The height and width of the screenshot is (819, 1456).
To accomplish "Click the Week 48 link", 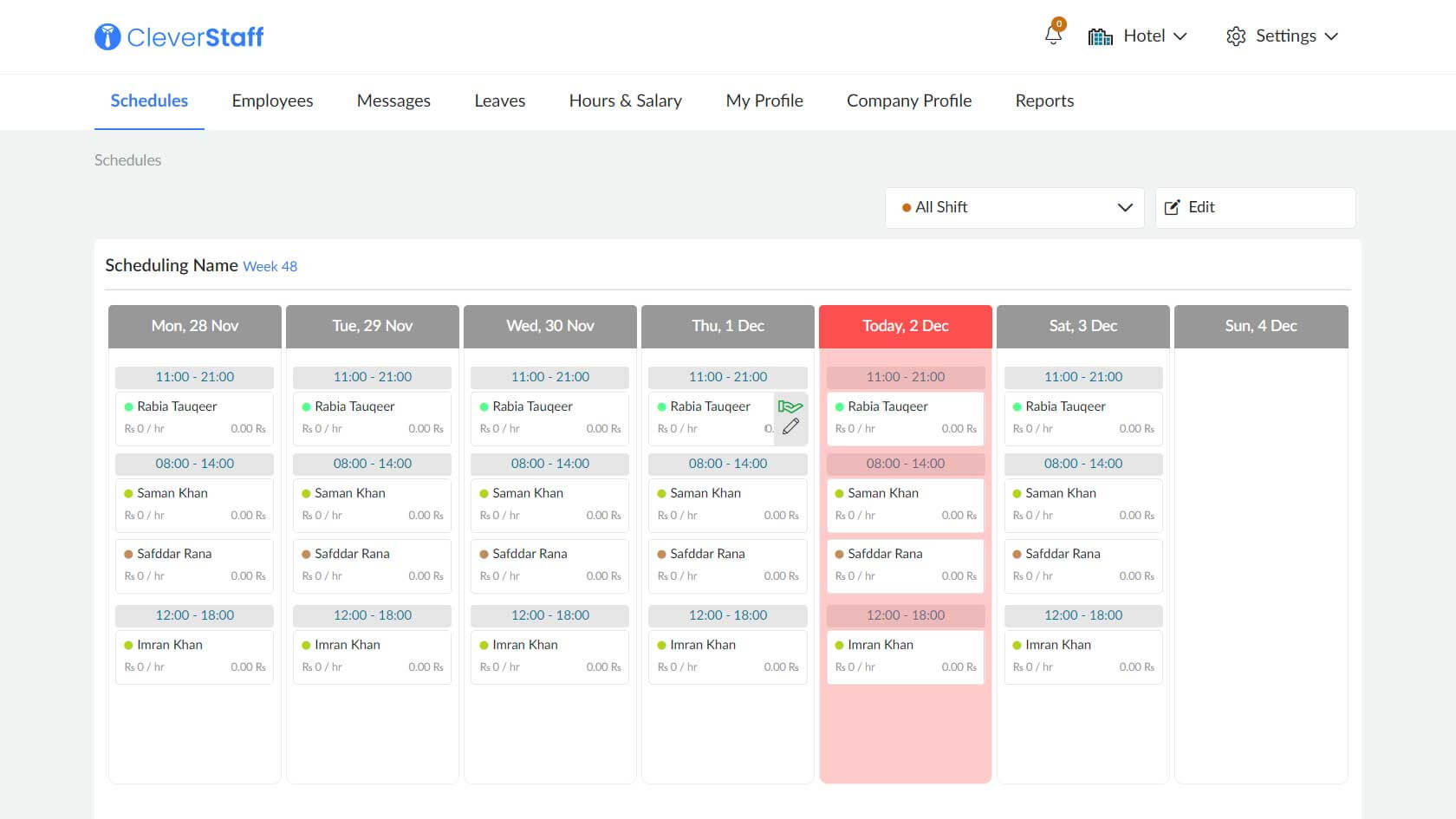I will [270, 267].
